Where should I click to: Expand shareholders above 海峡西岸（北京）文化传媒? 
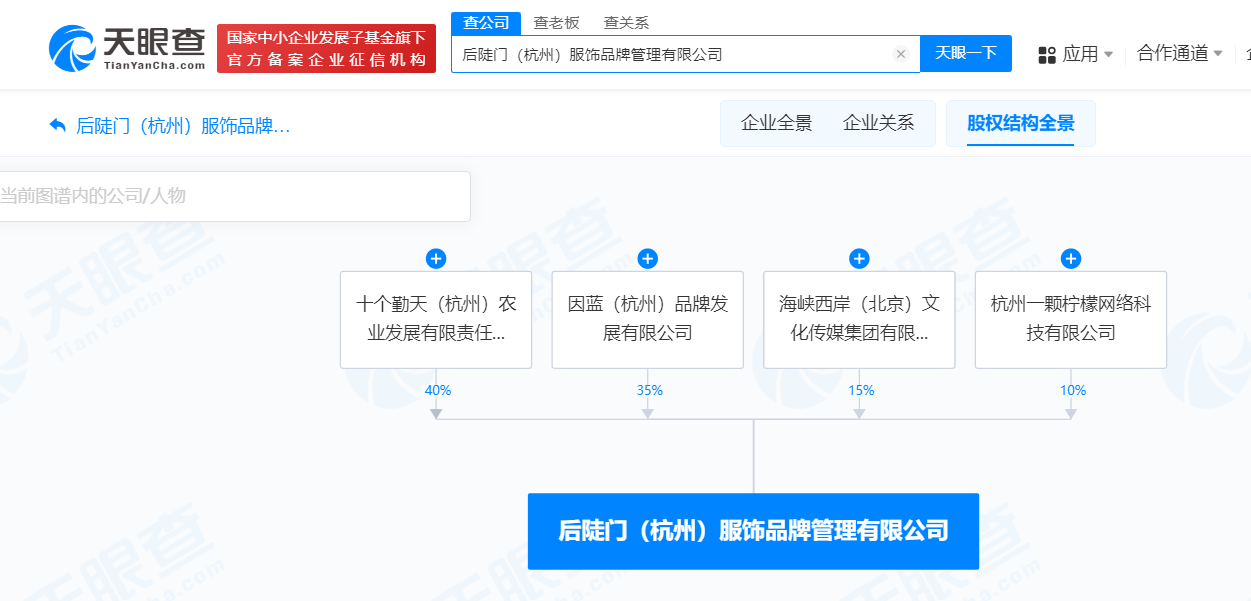[859, 259]
